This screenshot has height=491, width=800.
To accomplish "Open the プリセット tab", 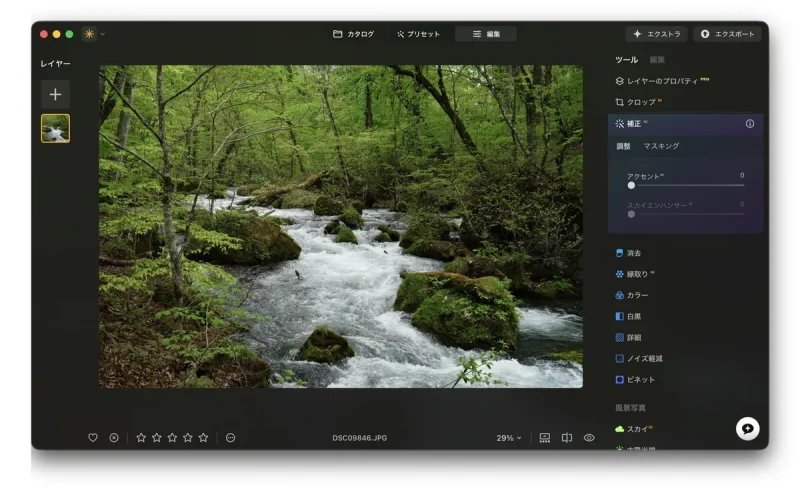I will click(418, 34).
